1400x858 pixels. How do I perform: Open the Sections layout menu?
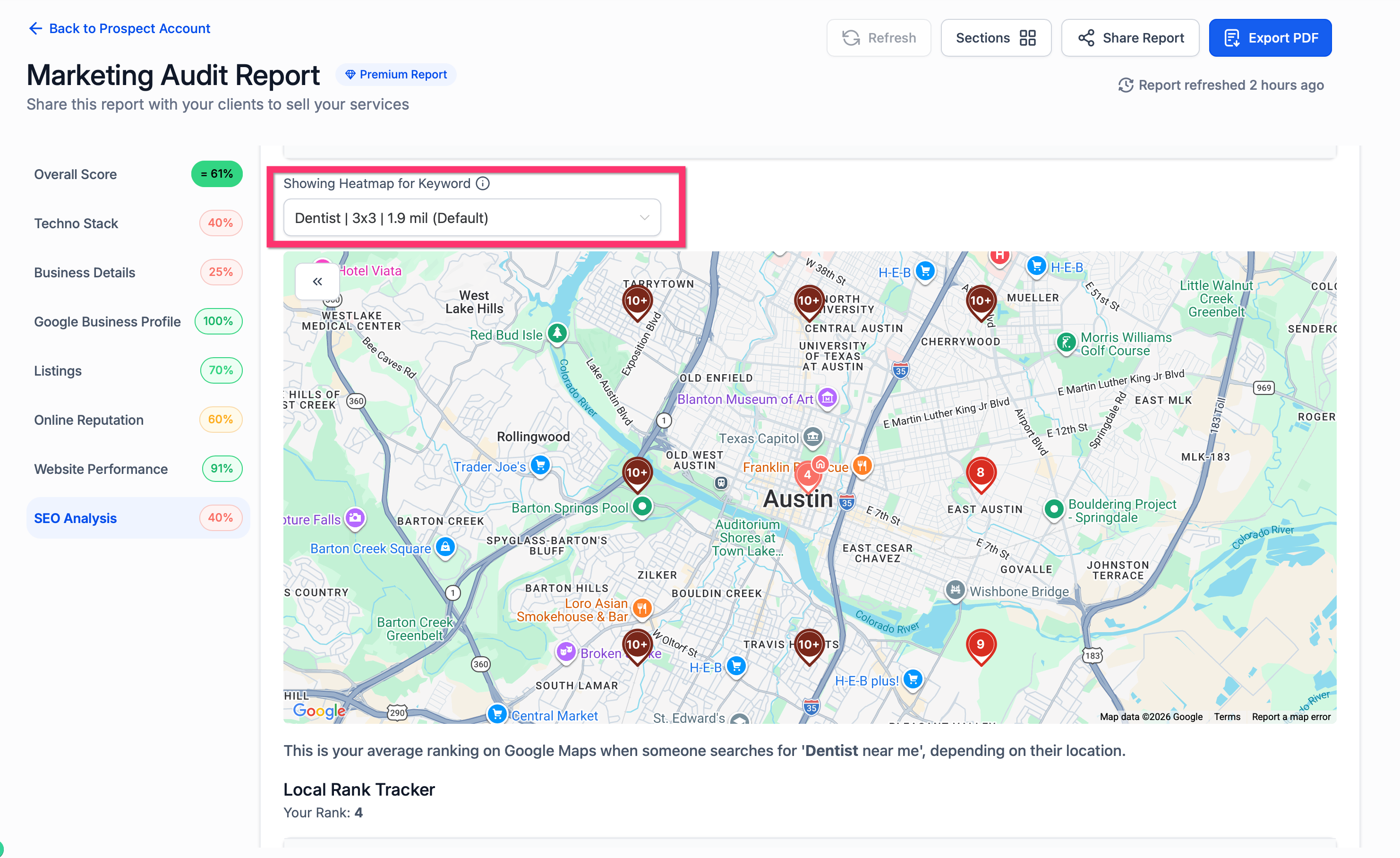(996, 38)
